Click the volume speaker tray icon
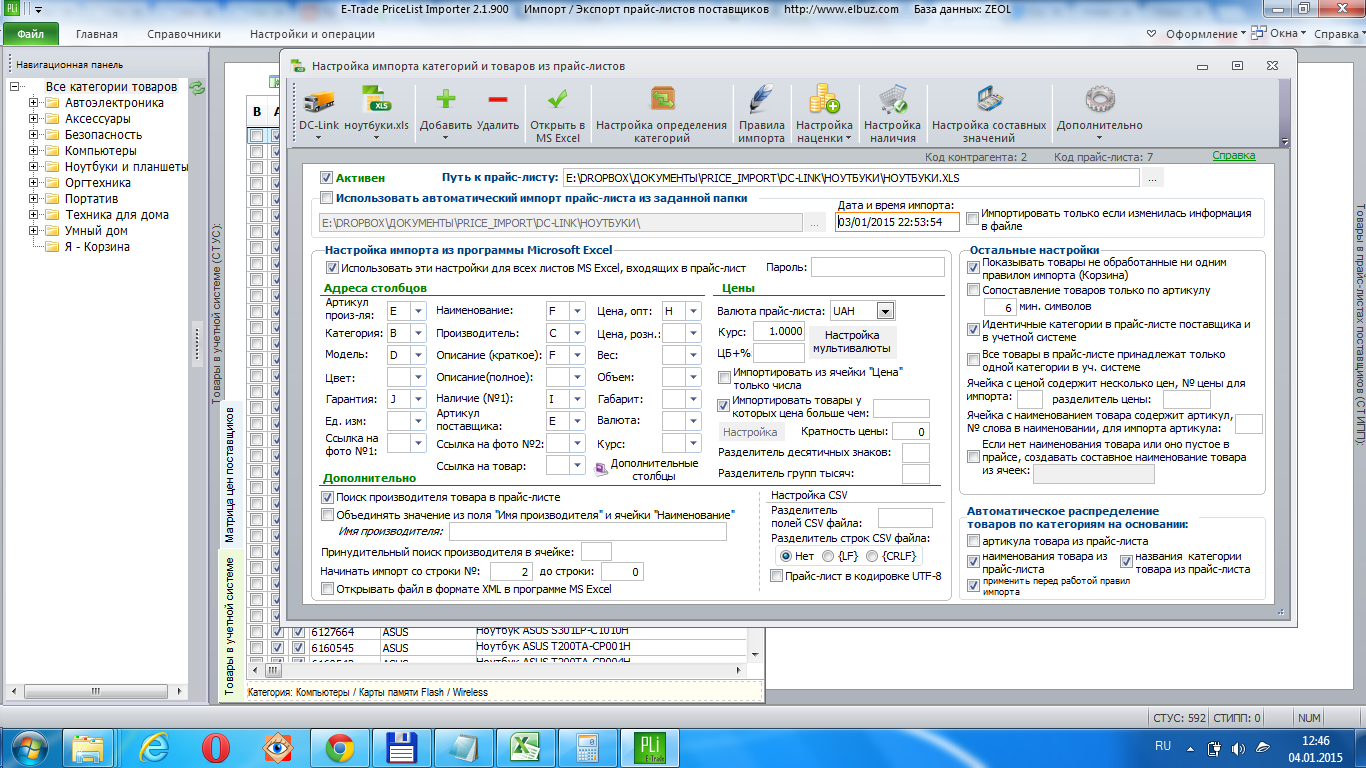This screenshot has height=768, width=1366. coord(1239,748)
